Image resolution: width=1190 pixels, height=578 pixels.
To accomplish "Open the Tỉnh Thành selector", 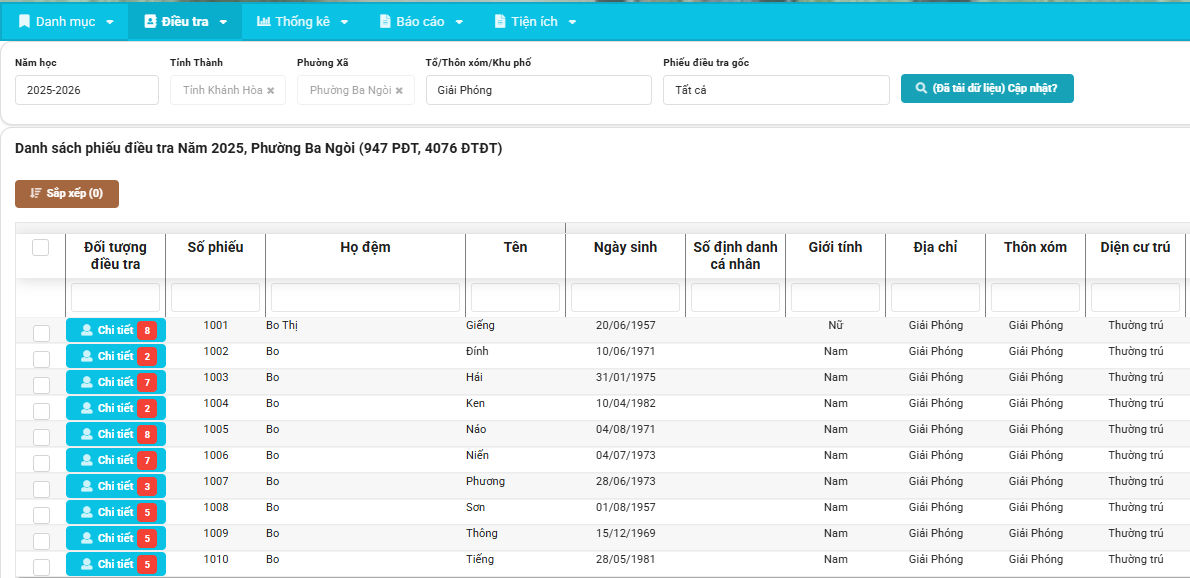I will pos(228,90).
